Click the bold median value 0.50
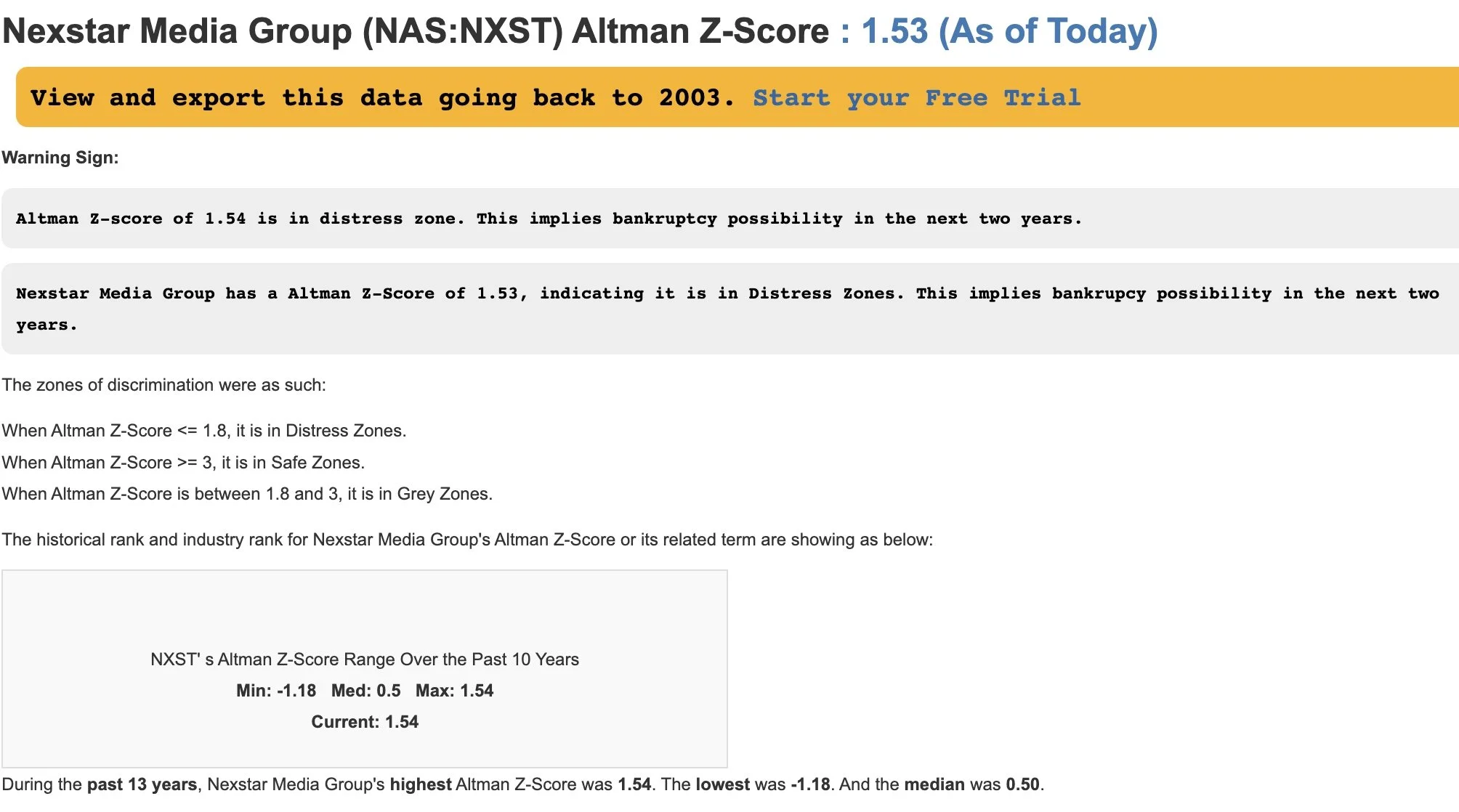1459x812 pixels. point(1022,784)
